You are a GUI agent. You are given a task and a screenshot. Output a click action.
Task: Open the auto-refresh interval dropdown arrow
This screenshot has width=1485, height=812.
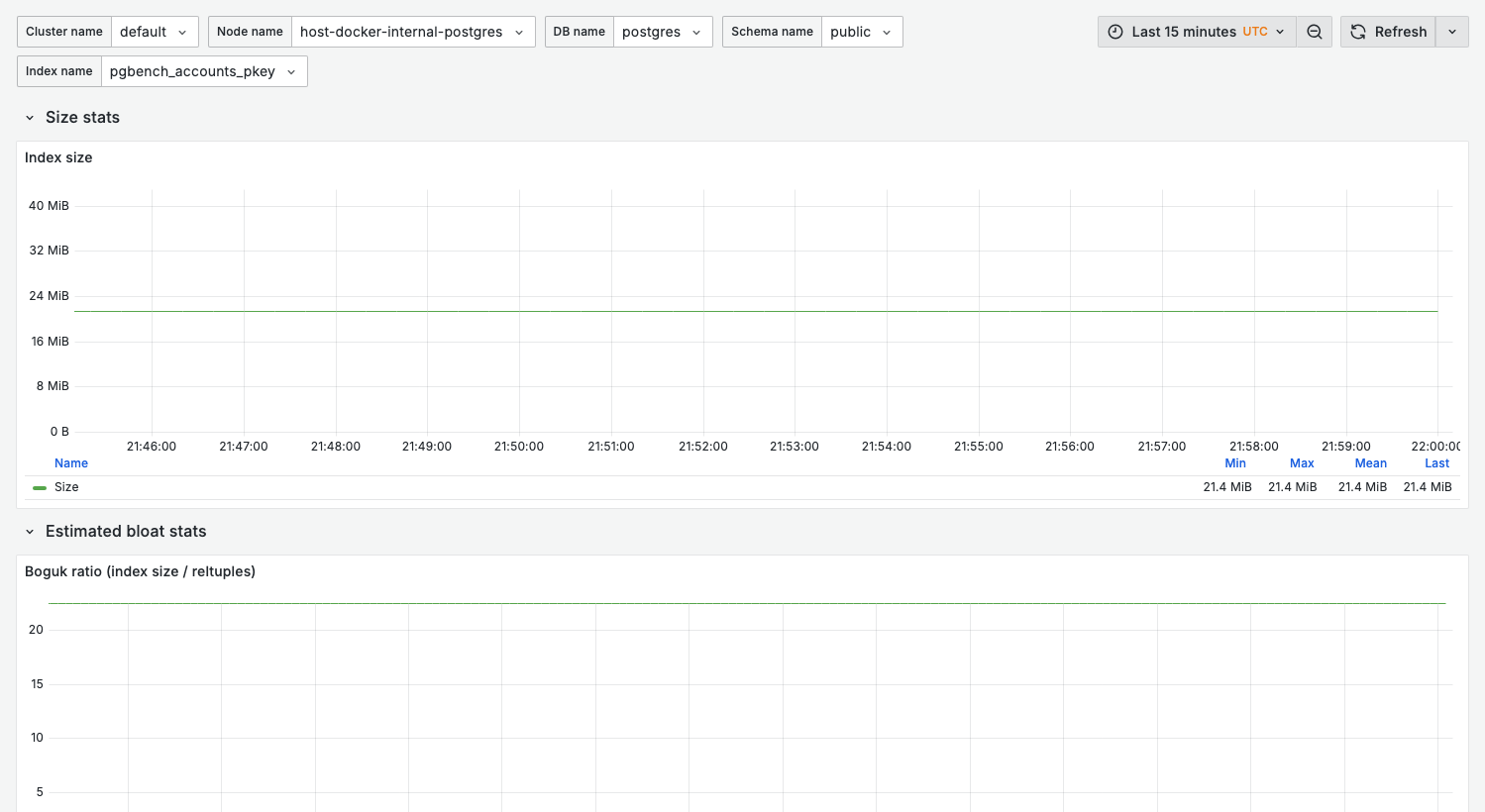(x=1451, y=31)
